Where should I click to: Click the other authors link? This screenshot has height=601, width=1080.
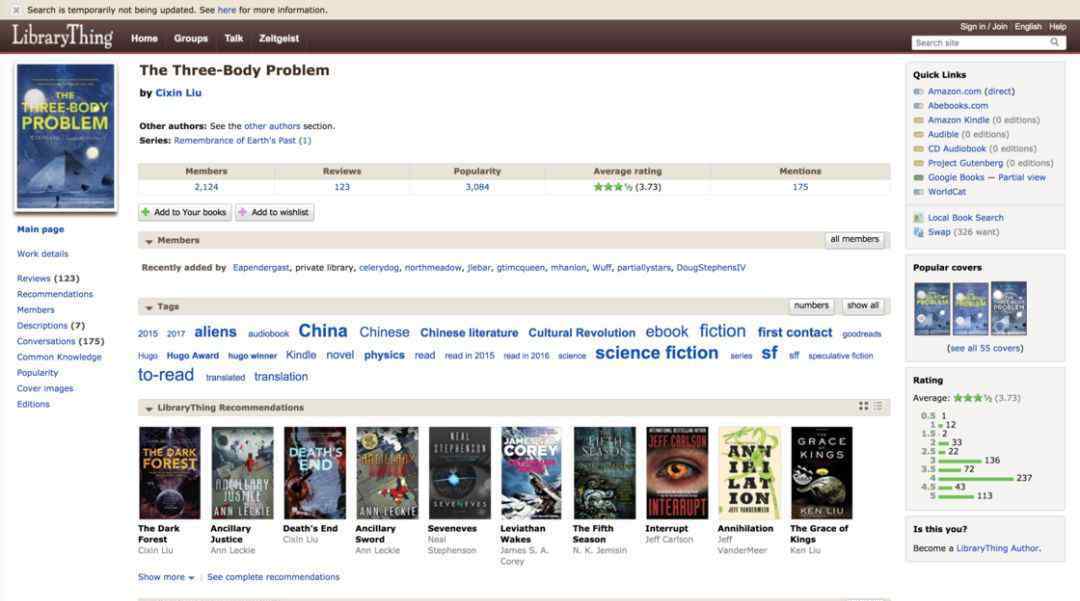pos(272,127)
